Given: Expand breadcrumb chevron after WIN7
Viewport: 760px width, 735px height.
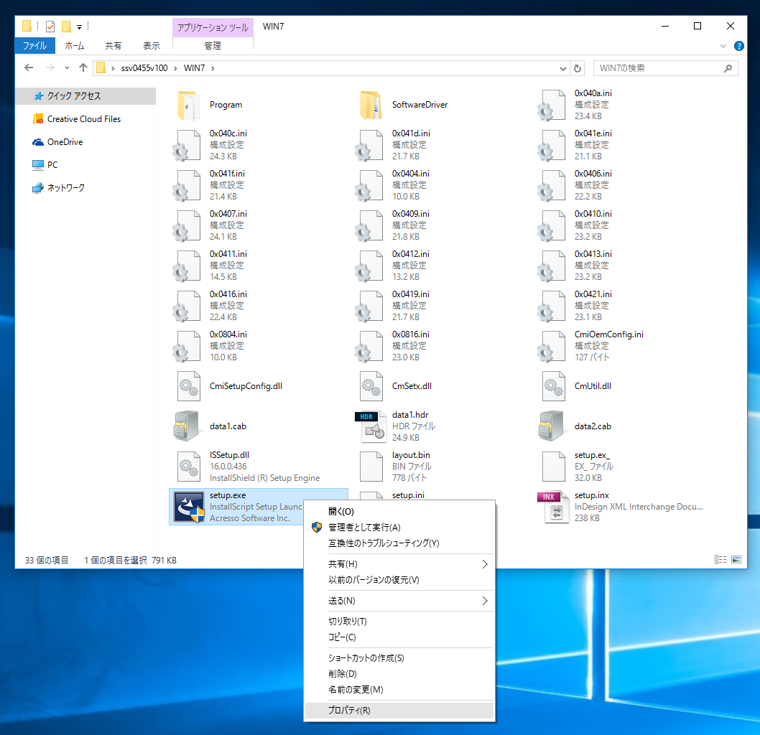Looking at the screenshot, I should point(213,68).
